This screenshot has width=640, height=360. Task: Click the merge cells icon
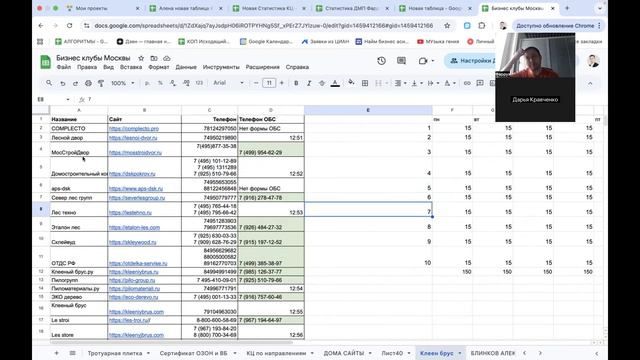tap(378, 83)
